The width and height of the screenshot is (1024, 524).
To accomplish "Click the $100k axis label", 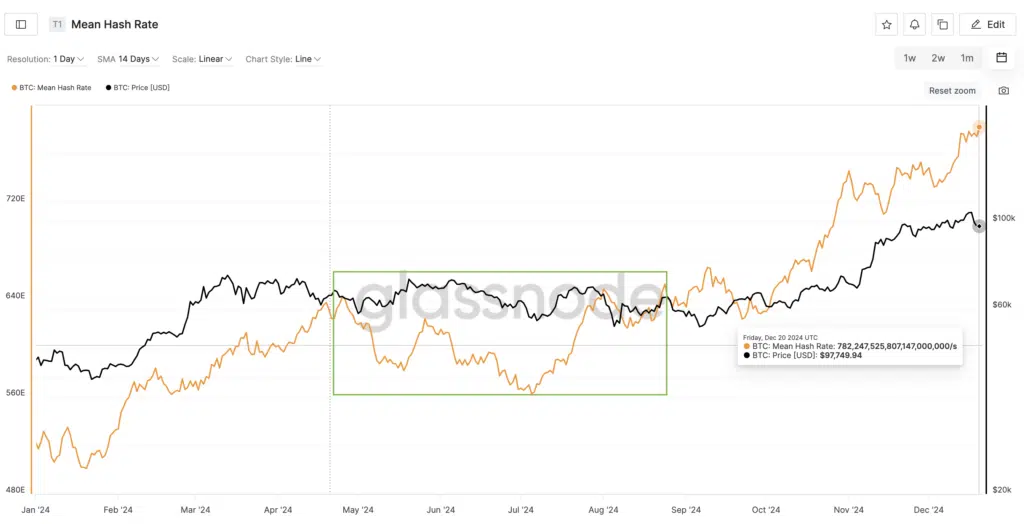I will click(1004, 218).
